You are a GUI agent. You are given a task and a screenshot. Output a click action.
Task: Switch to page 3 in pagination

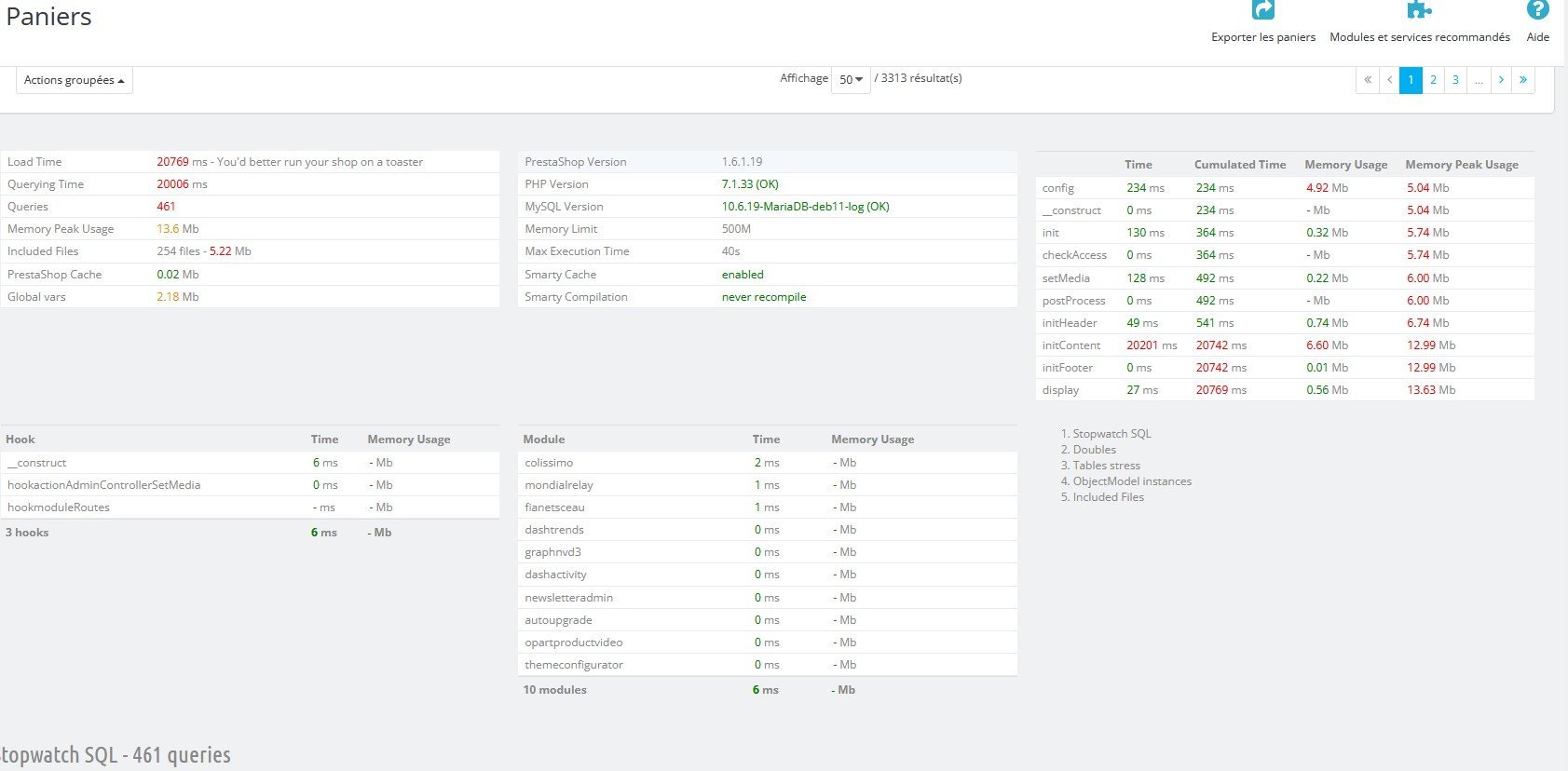click(1455, 80)
